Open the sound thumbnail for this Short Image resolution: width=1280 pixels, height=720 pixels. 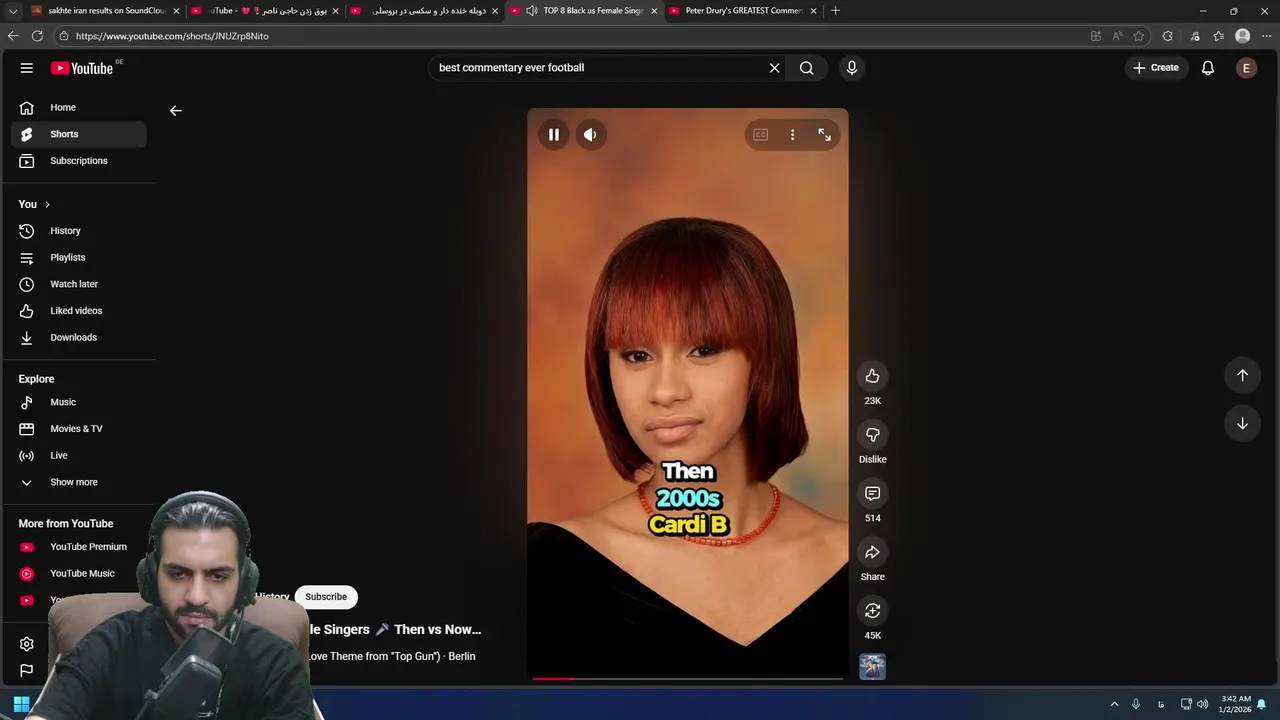[872, 667]
